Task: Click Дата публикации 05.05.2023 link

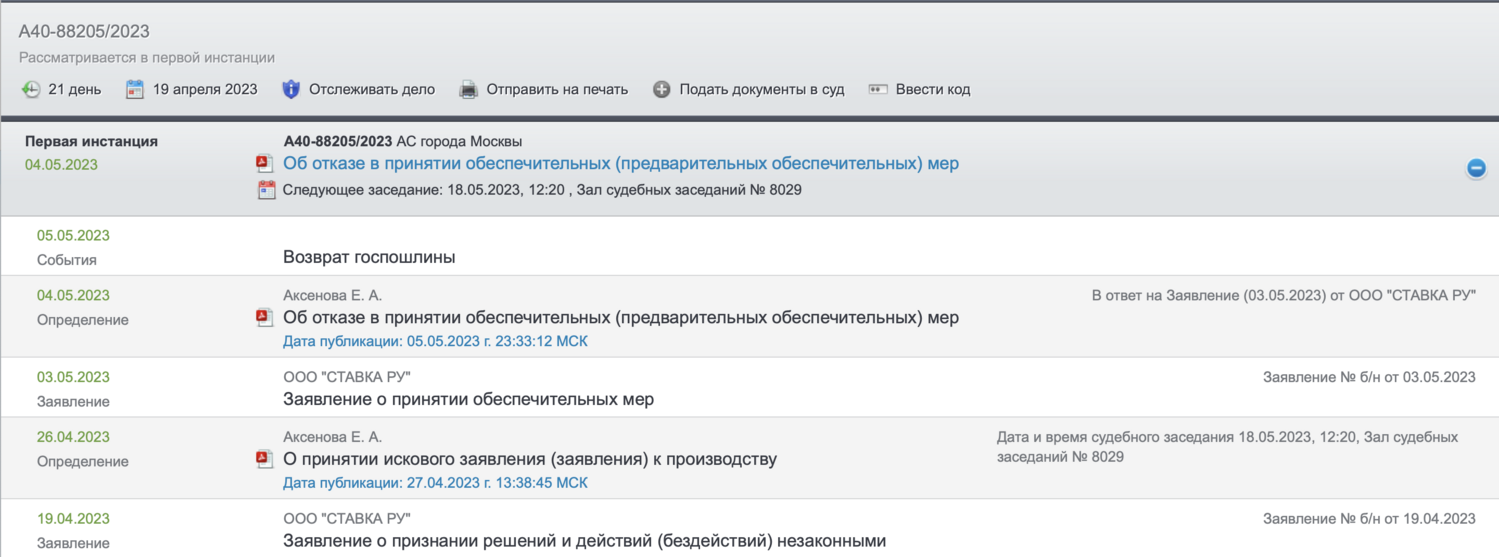Action: coord(435,342)
